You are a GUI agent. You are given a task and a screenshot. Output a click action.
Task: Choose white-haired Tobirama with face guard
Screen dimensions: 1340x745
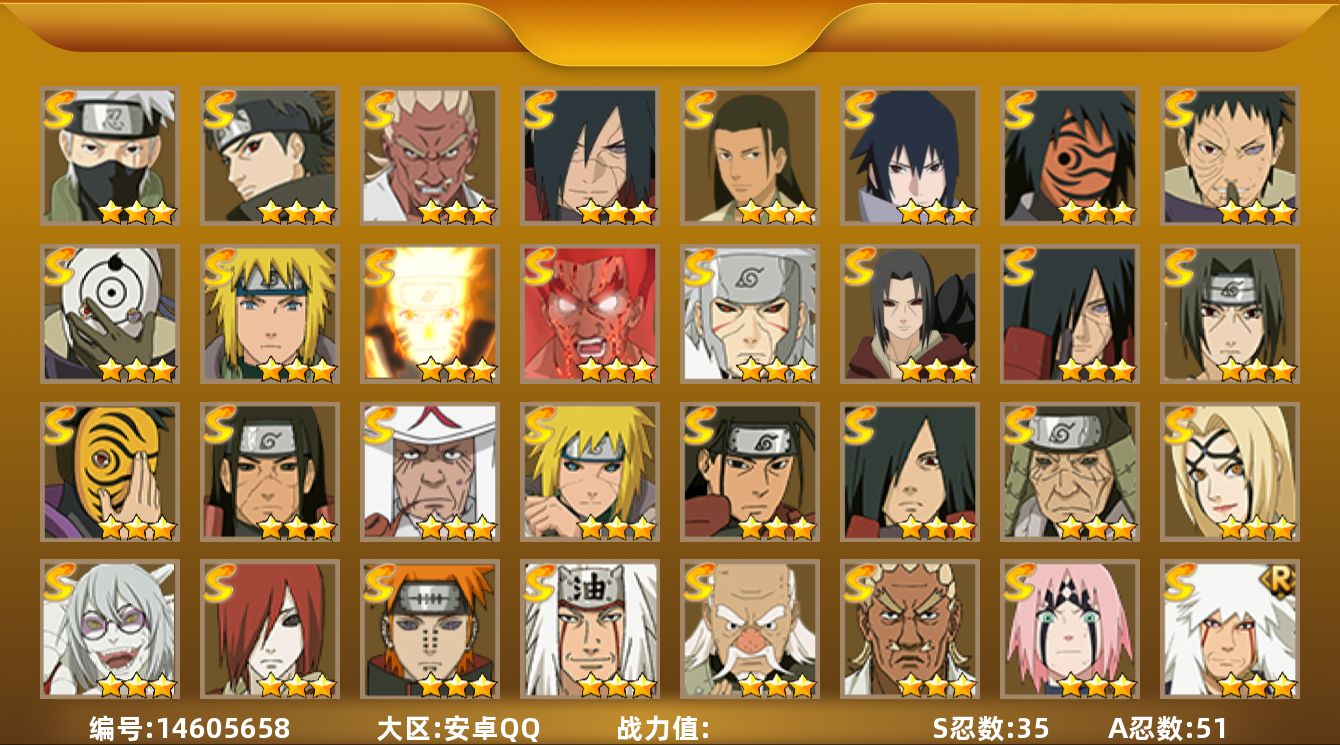(749, 314)
